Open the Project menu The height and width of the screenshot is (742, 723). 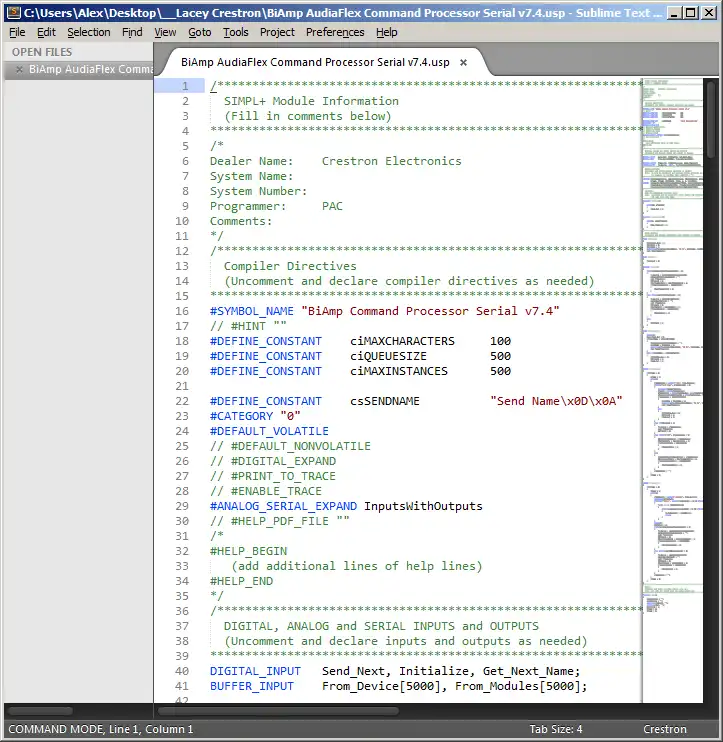tap(277, 32)
